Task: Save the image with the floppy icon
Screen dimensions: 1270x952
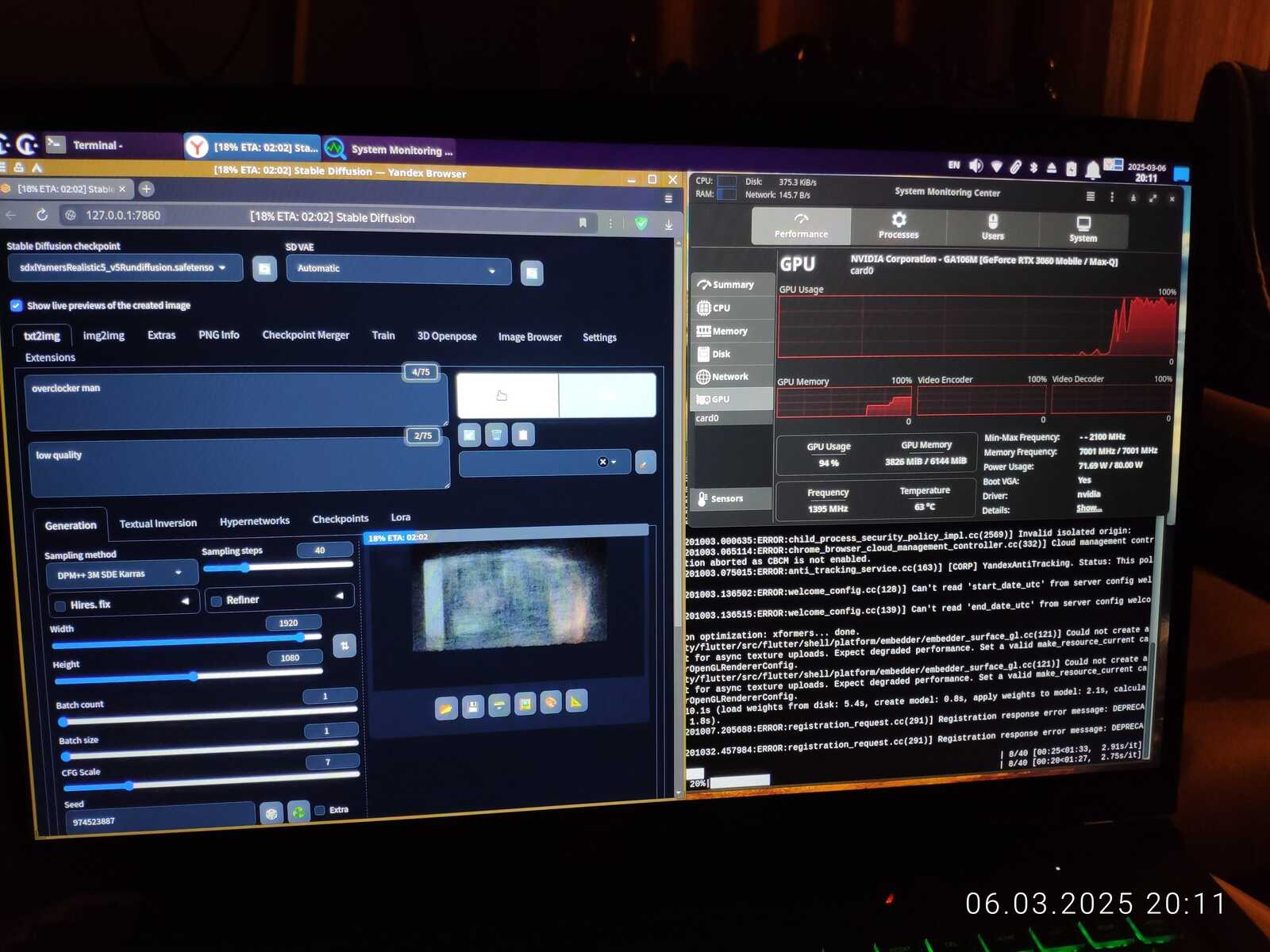Action: pyautogui.click(x=473, y=707)
